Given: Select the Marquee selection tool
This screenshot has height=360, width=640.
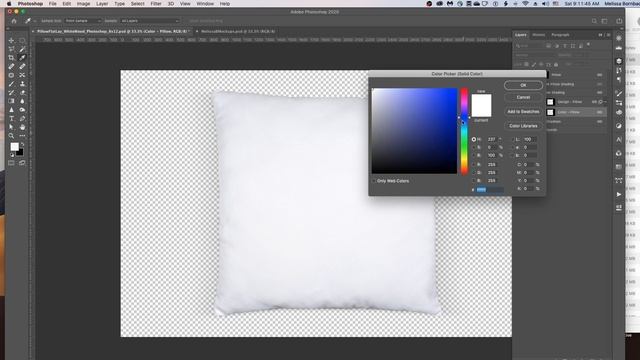Looking at the screenshot, I should pos(22,40).
